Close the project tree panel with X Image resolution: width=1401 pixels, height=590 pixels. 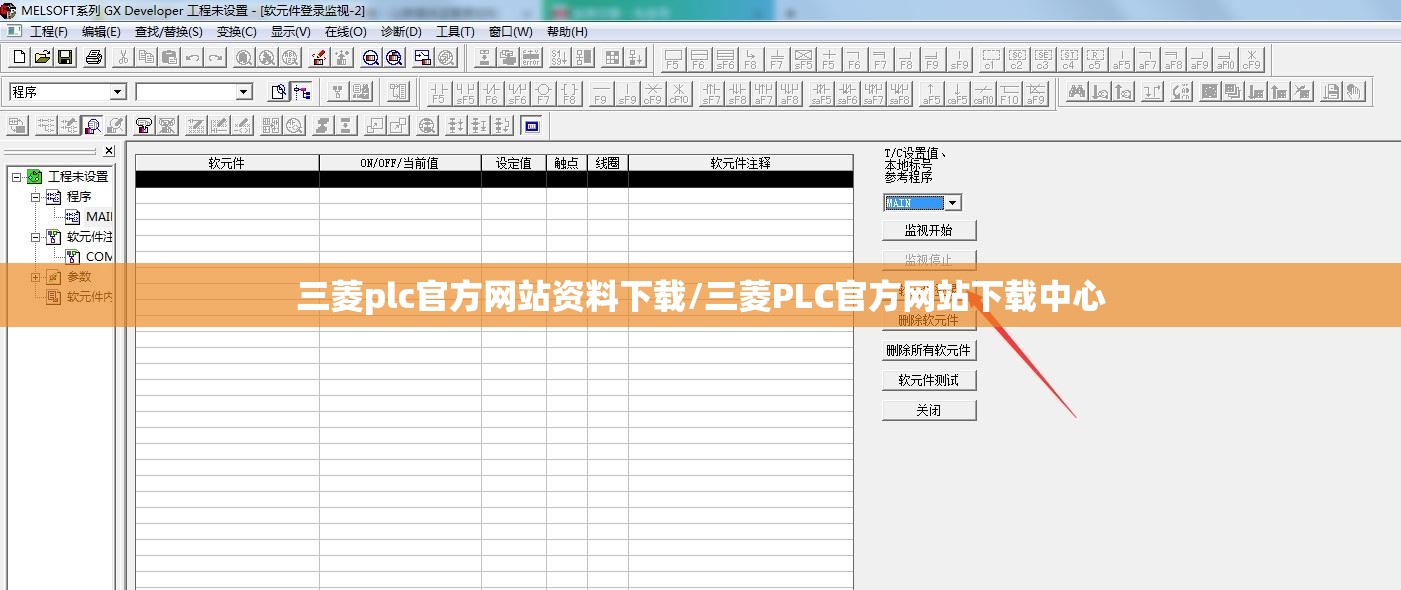(x=108, y=151)
